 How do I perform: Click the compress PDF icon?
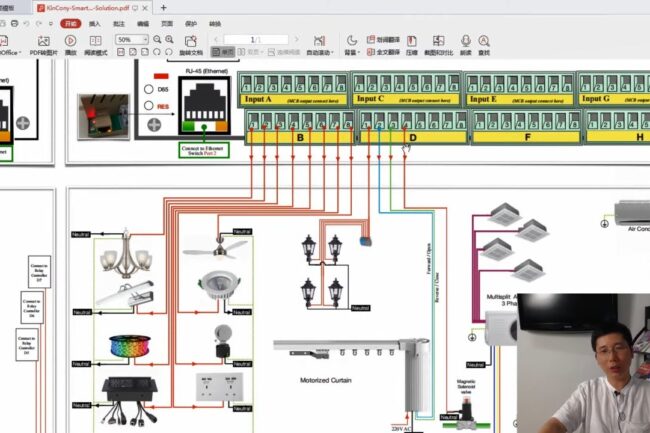[411, 44]
